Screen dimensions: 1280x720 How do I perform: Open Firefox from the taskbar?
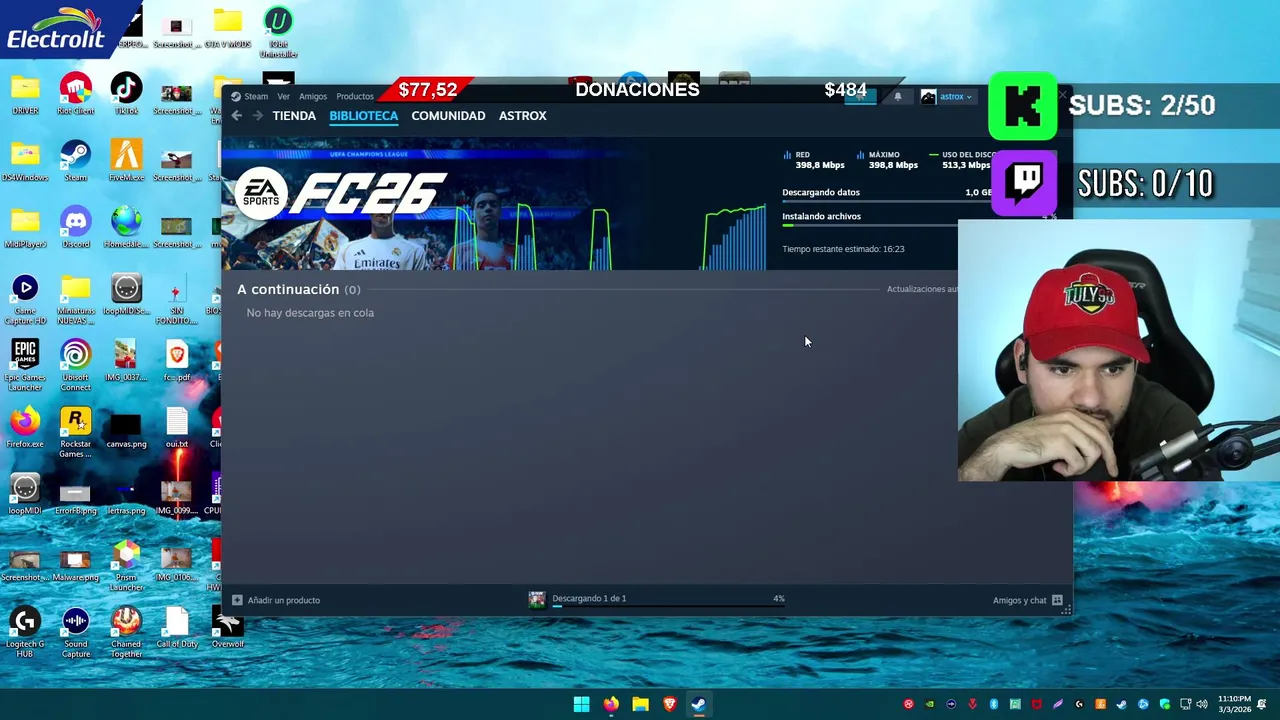click(x=611, y=704)
